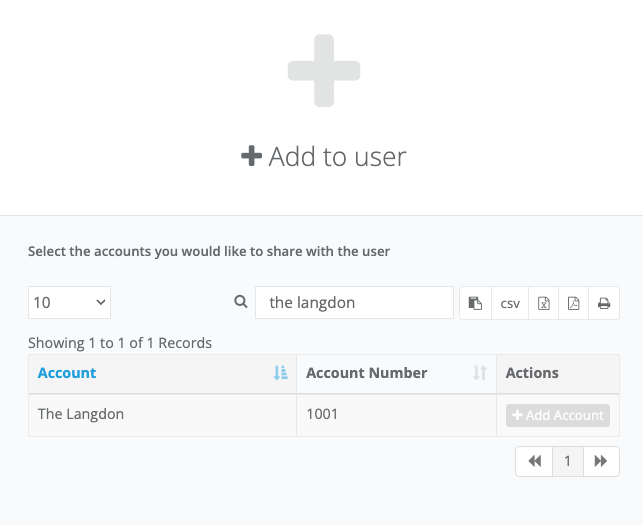Focus the search field containing "the langdon"

(354, 302)
